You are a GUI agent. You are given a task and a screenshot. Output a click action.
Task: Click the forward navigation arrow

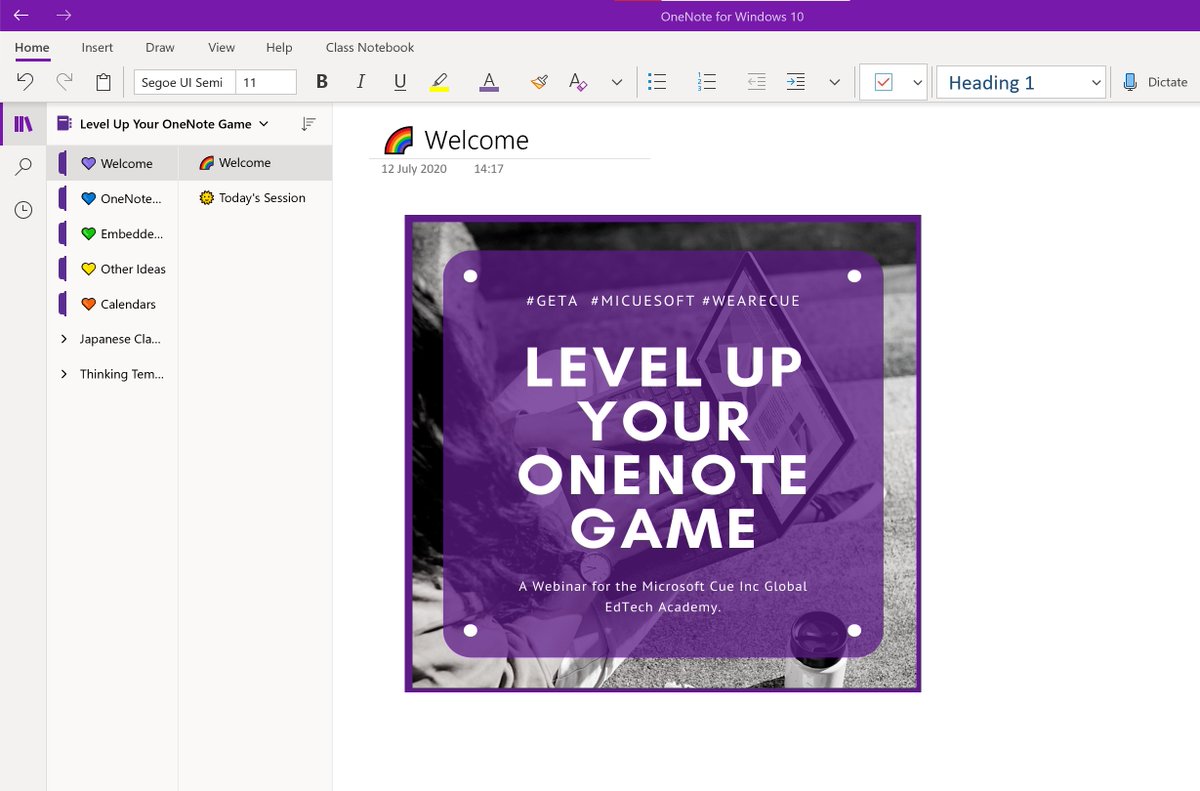[x=64, y=15]
